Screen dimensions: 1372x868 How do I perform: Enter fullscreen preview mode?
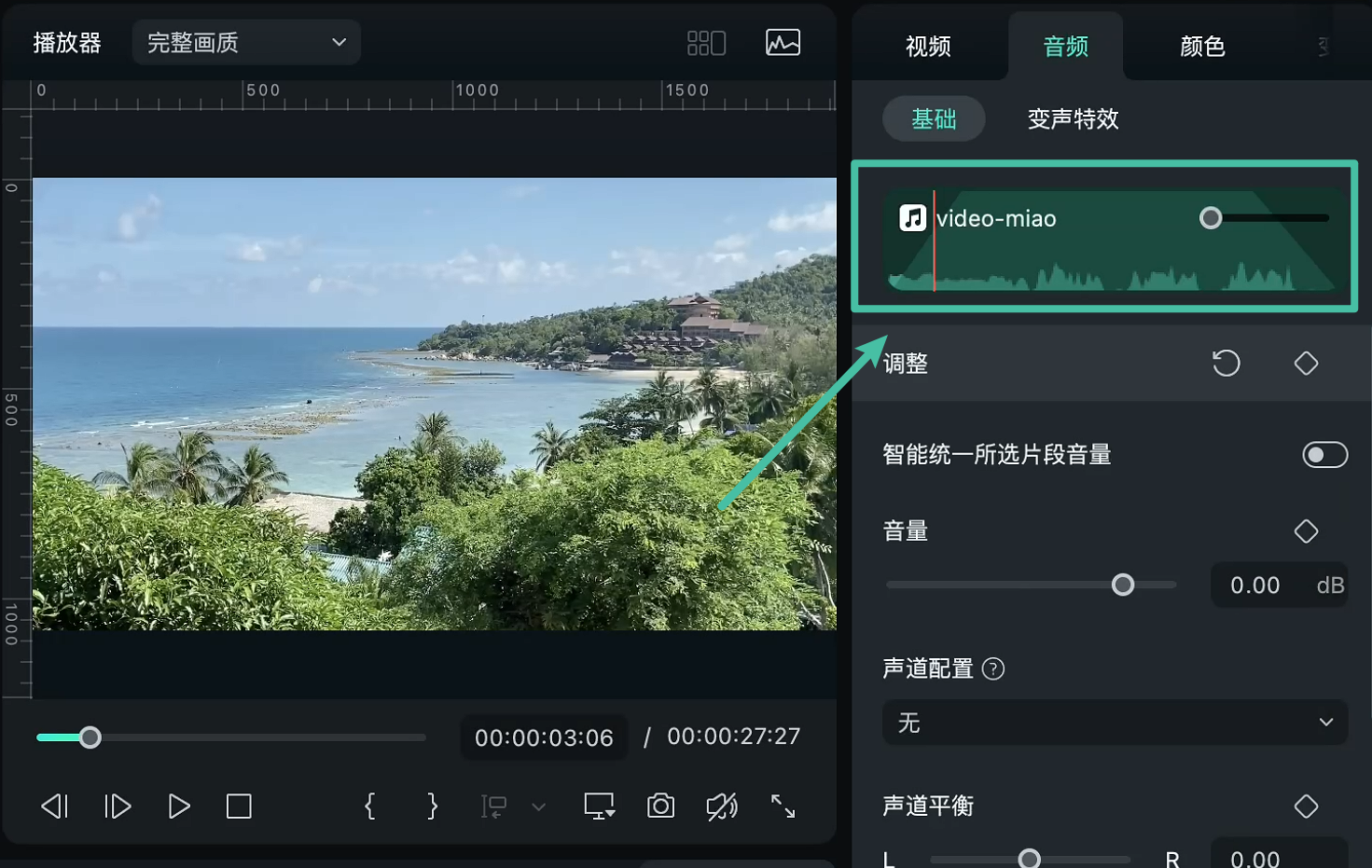pos(783,806)
